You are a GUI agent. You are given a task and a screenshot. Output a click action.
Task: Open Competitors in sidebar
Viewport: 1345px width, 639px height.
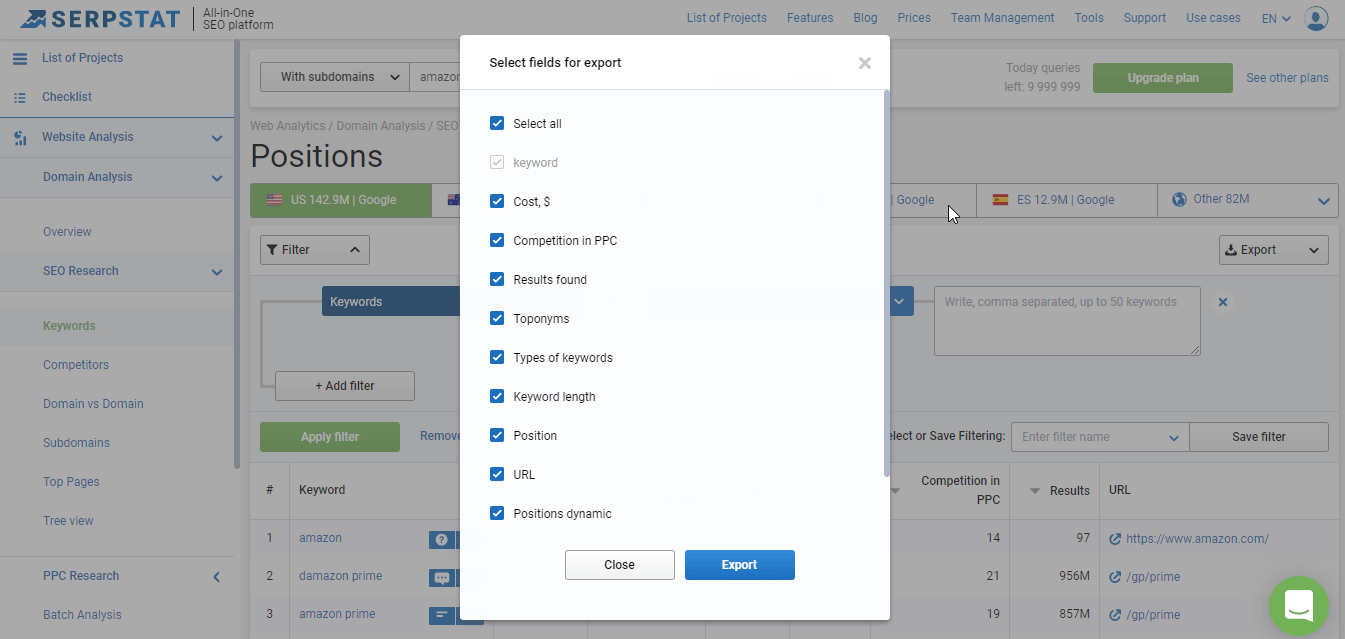[76, 365]
